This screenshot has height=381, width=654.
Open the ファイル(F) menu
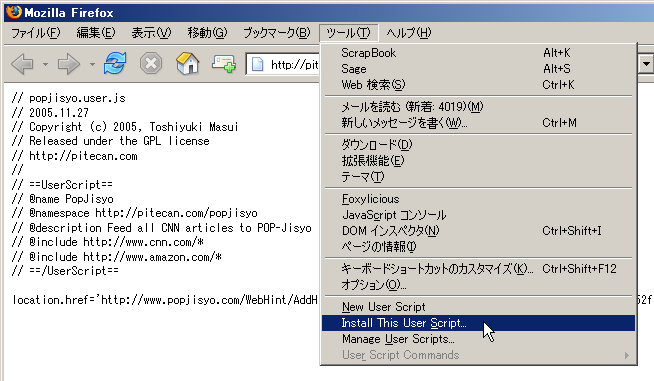click(35, 33)
